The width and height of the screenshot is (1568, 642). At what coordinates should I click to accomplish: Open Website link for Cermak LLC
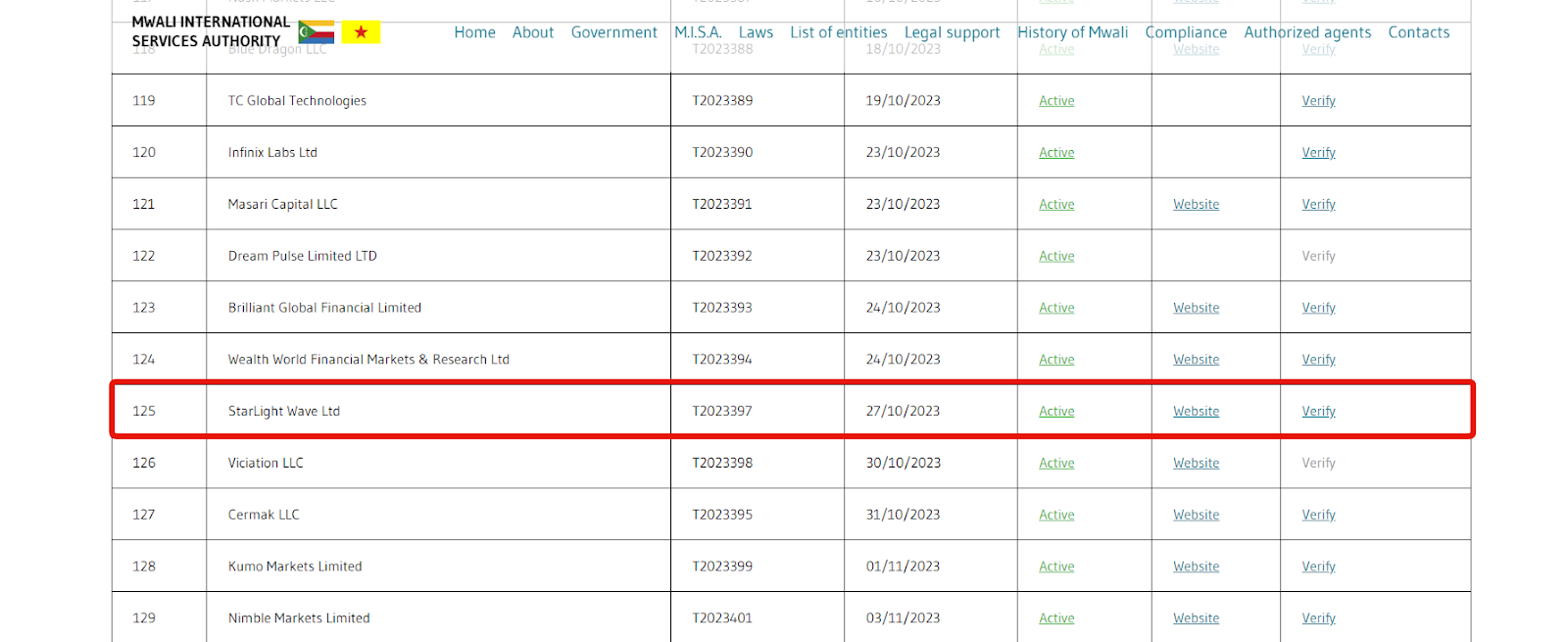pos(1197,516)
